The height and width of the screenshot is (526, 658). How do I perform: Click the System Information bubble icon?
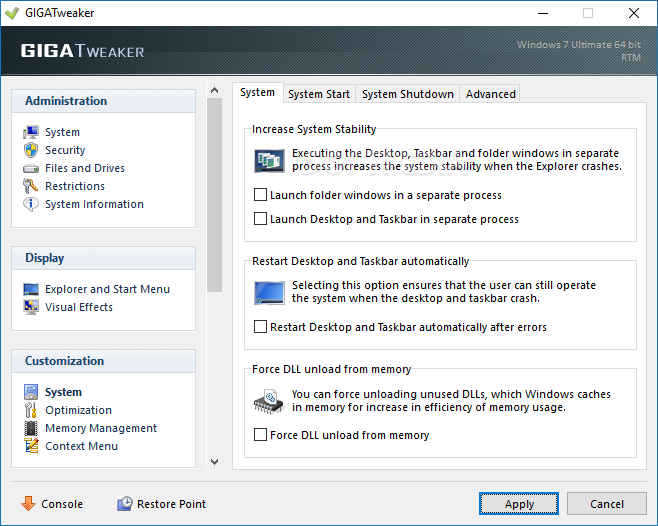tap(31, 204)
